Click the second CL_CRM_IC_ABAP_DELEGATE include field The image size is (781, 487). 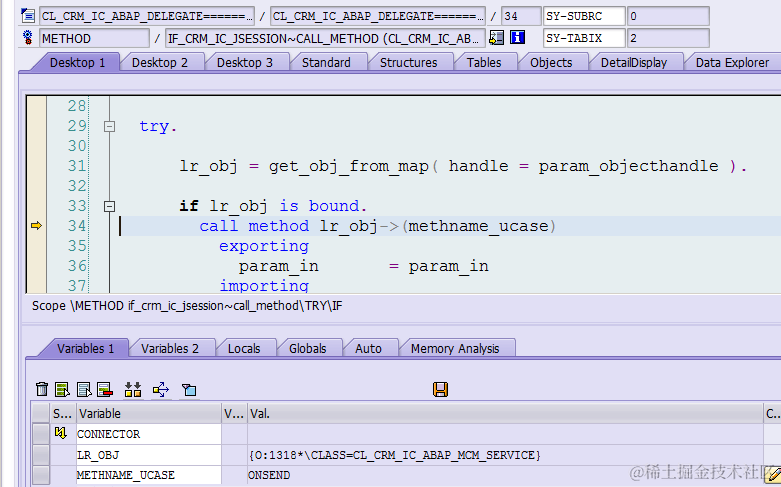tap(378, 16)
